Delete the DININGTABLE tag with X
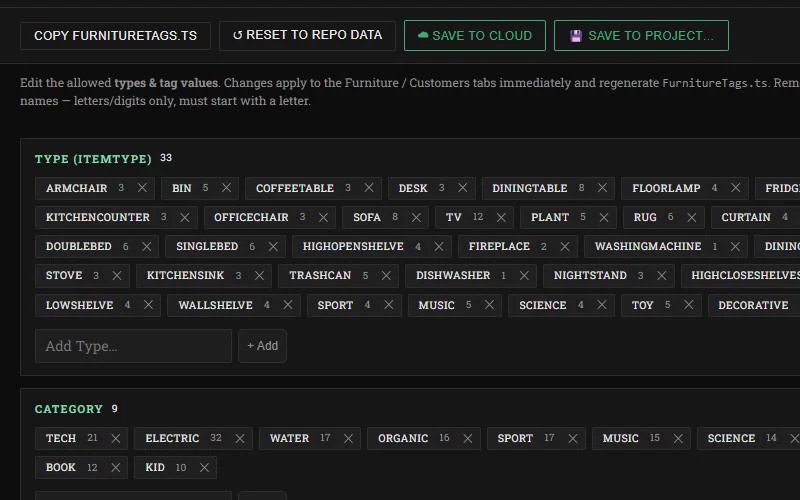This screenshot has width=800, height=500. [603, 188]
